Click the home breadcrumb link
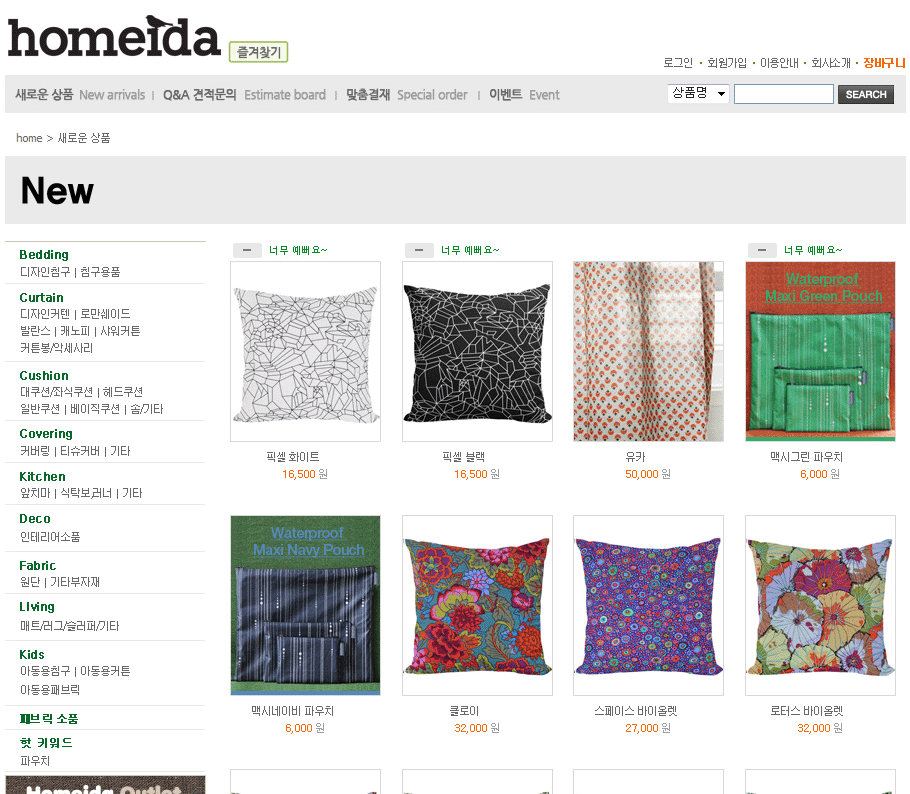This screenshot has width=910, height=794. click(29, 138)
